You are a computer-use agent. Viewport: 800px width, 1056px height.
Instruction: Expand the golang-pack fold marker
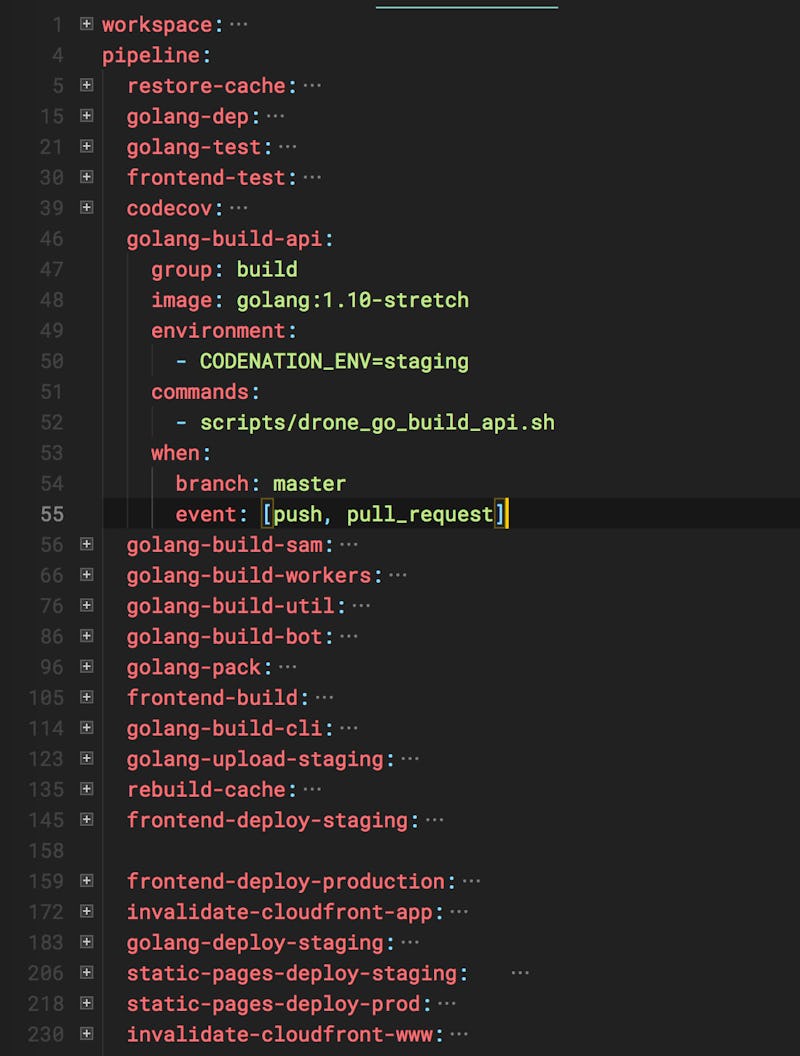coord(86,667)
